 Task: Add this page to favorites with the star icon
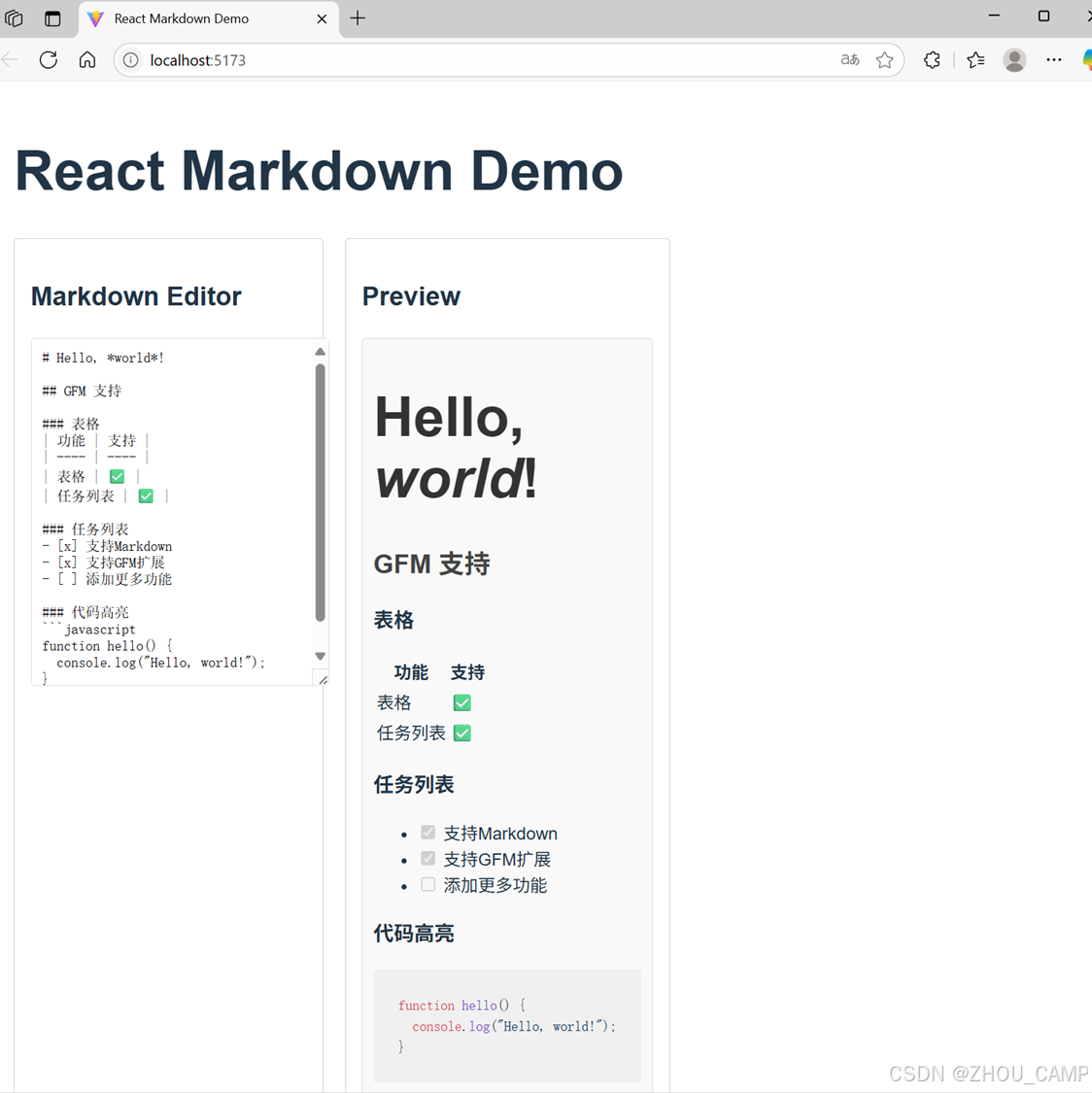pos(884,60)
